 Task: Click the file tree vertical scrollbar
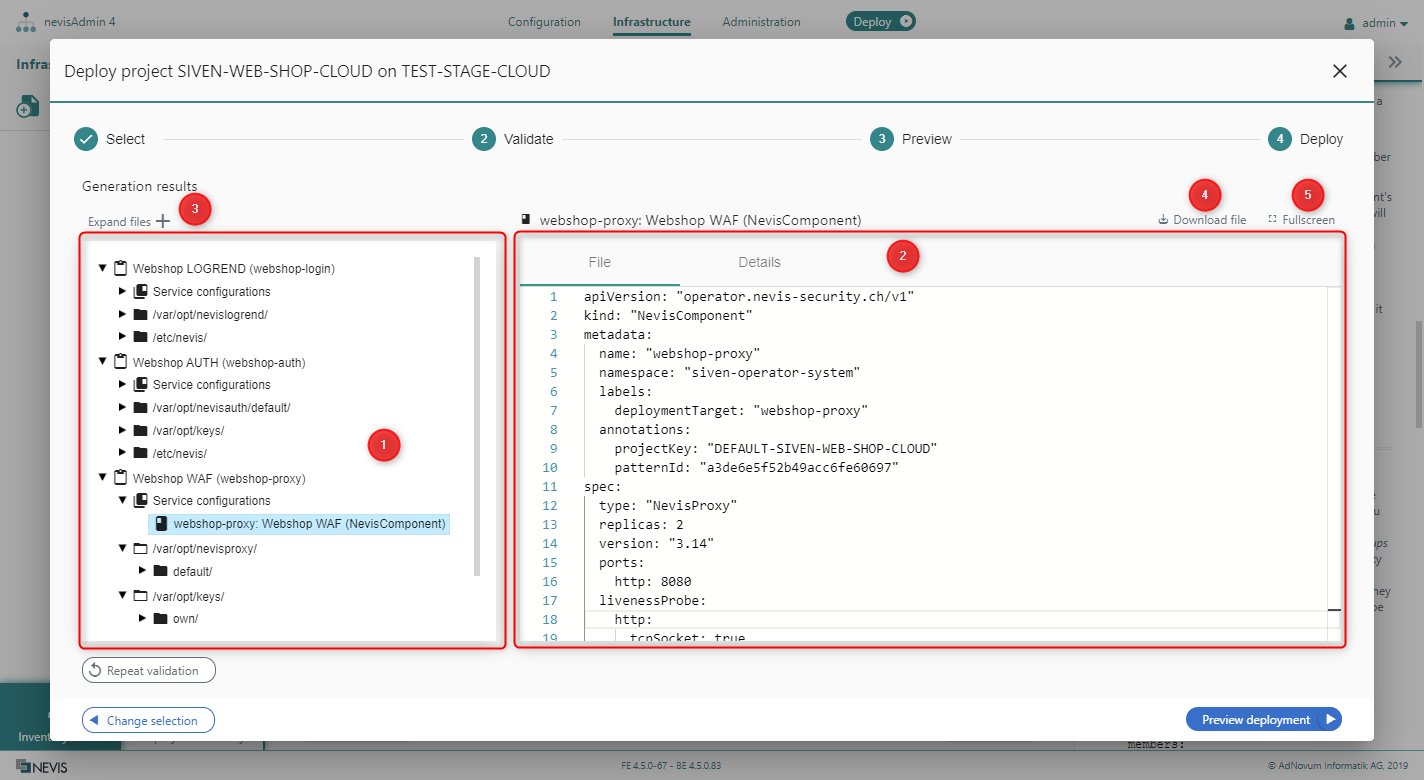pyautogui.click(x=477, y=416)
